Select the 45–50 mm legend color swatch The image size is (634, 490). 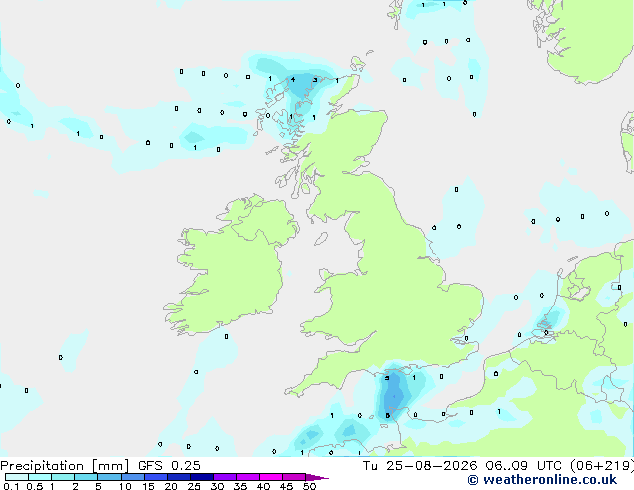point(294,477)
